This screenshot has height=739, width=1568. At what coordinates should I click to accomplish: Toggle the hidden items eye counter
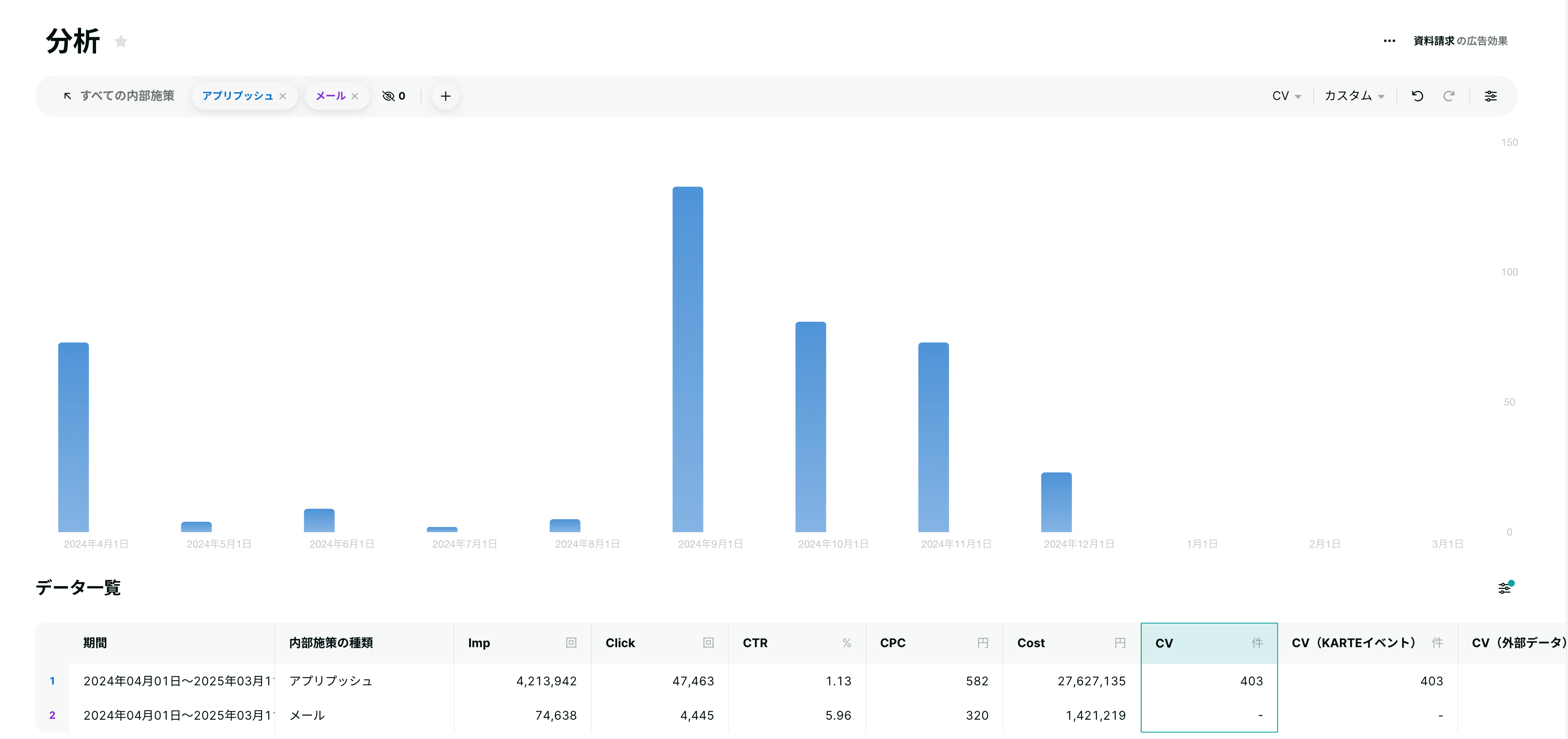tap(393, 96)
